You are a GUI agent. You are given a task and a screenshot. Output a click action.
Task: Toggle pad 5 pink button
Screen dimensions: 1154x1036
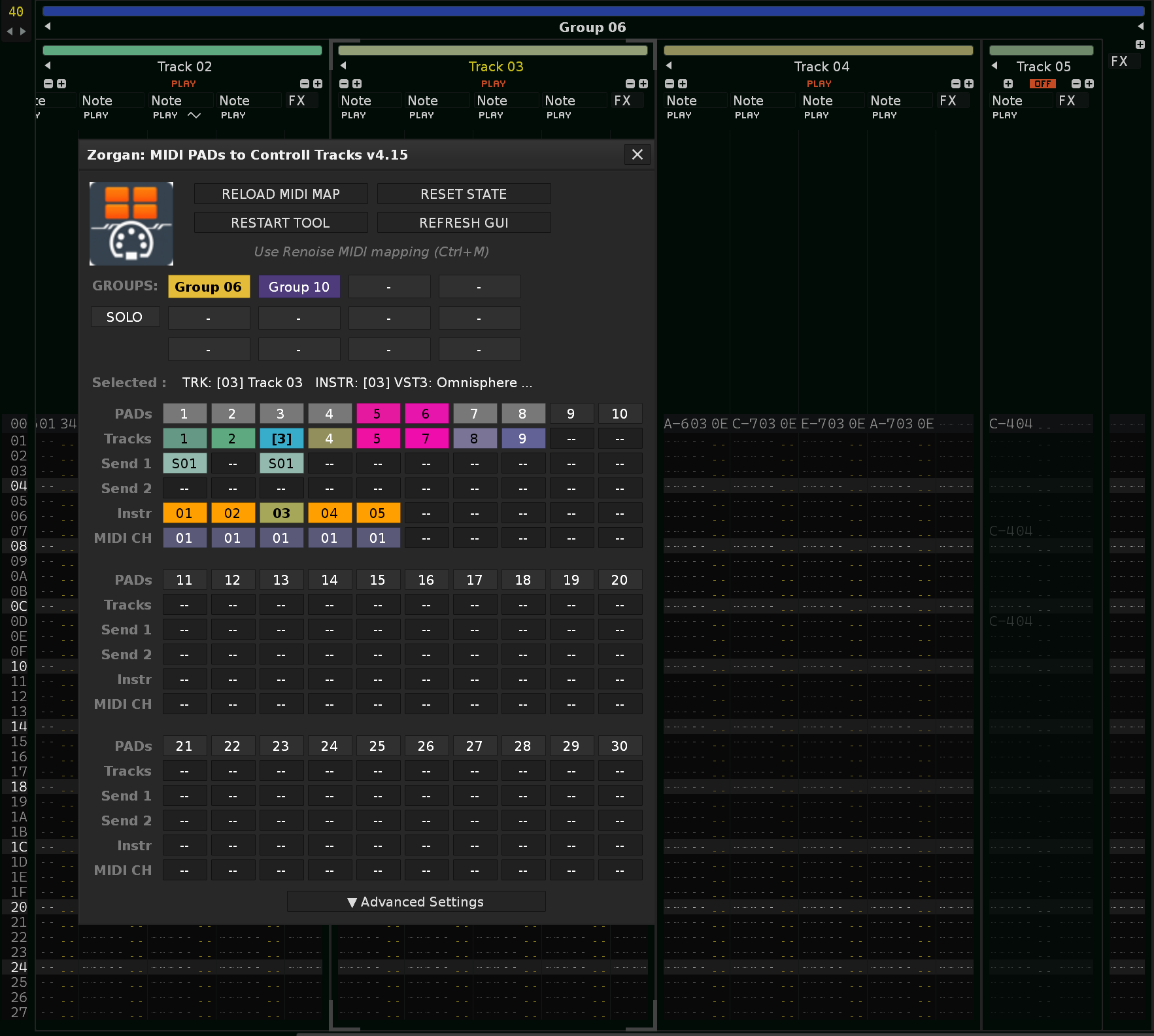click(378, 413)
